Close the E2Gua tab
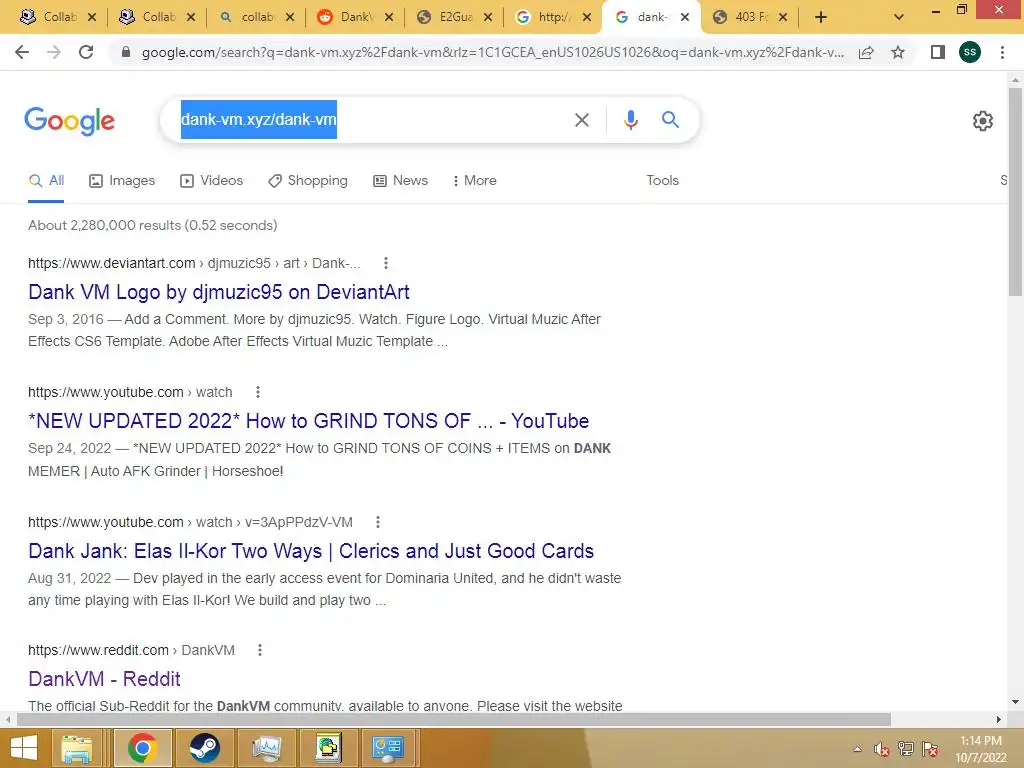Viewport: 1024px width, 768px height. [487, 18]
